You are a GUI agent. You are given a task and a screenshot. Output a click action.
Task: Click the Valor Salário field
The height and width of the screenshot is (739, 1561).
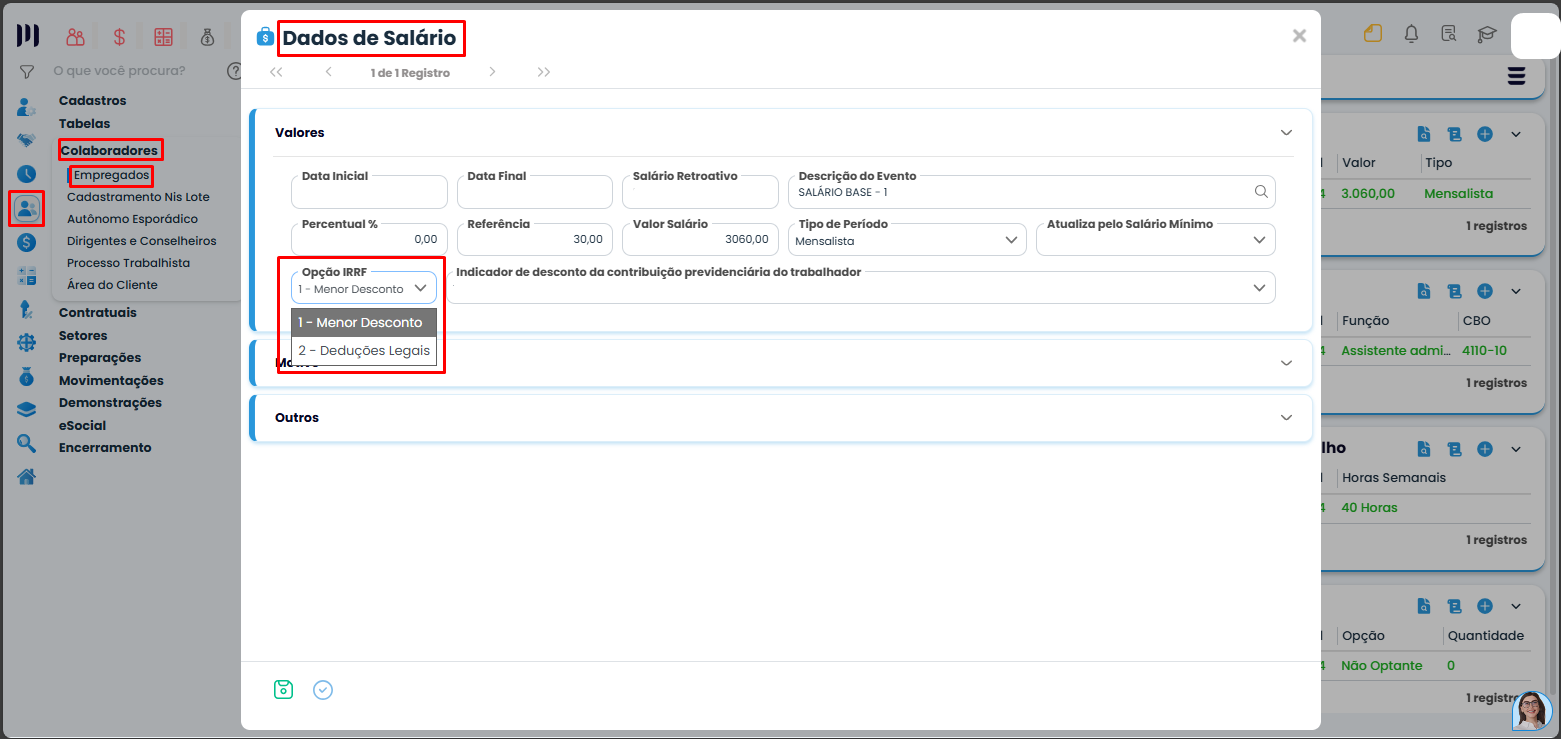coord(700,240)
